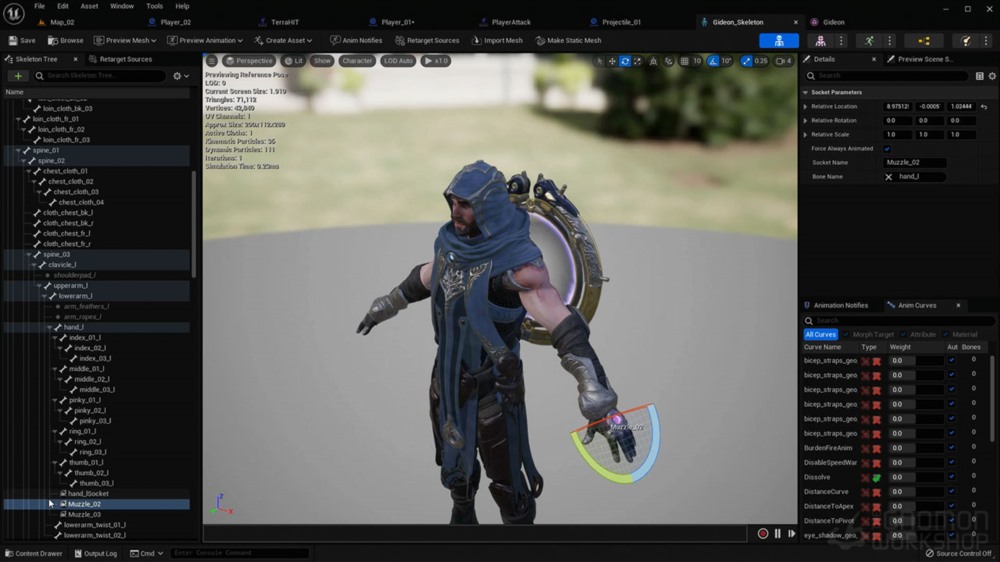Select the rotate gizmo tool

click(625, 61)
